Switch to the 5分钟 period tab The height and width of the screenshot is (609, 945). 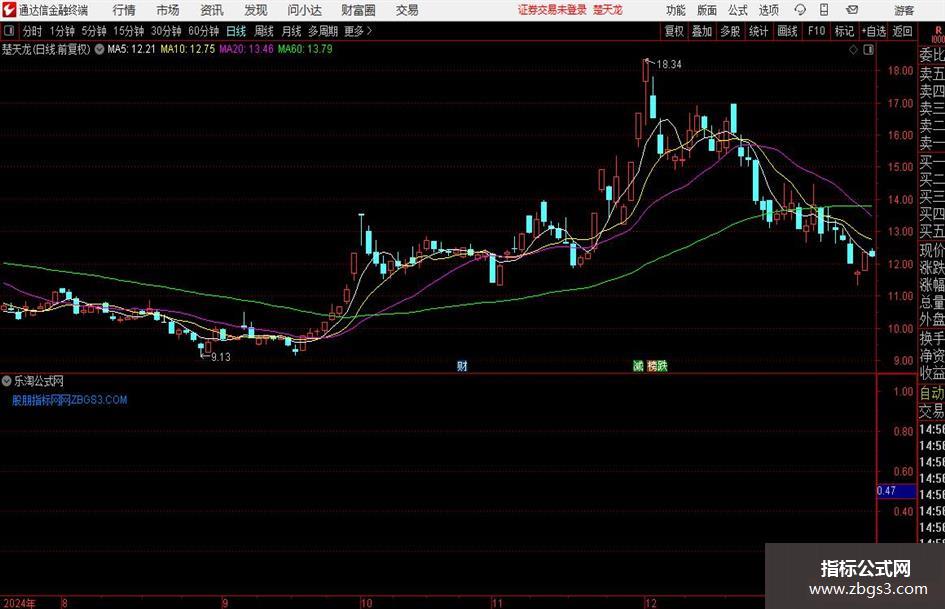click(x=94, y=31)
